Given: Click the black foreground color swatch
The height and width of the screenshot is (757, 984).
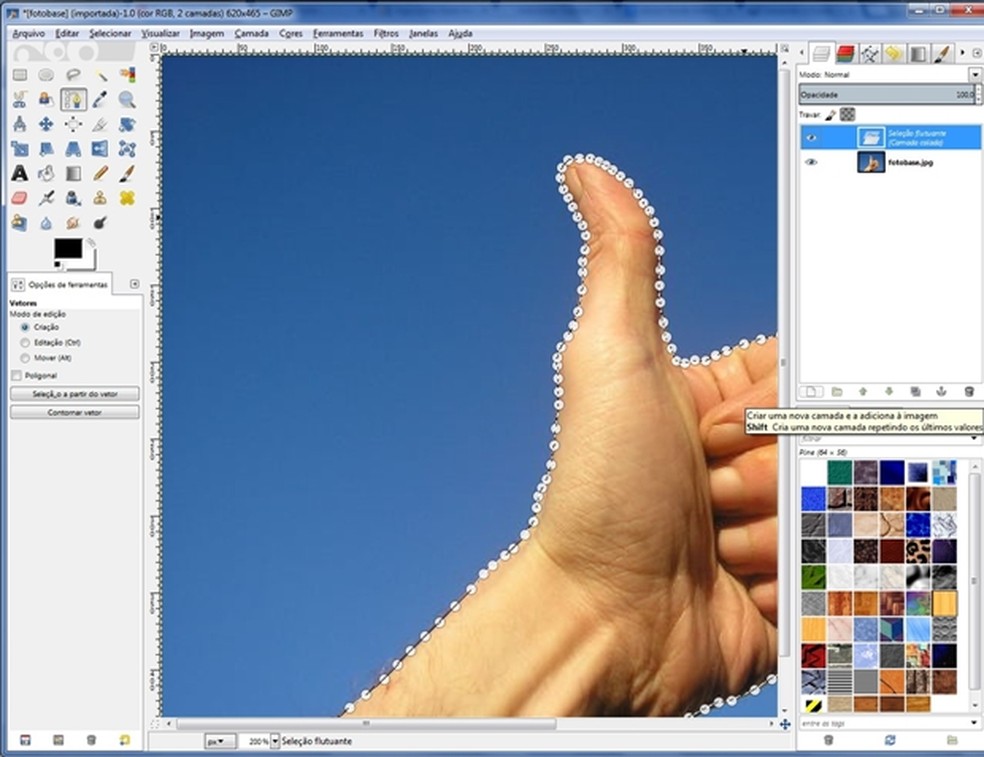Looking at the screenshot, I should 68,249.
